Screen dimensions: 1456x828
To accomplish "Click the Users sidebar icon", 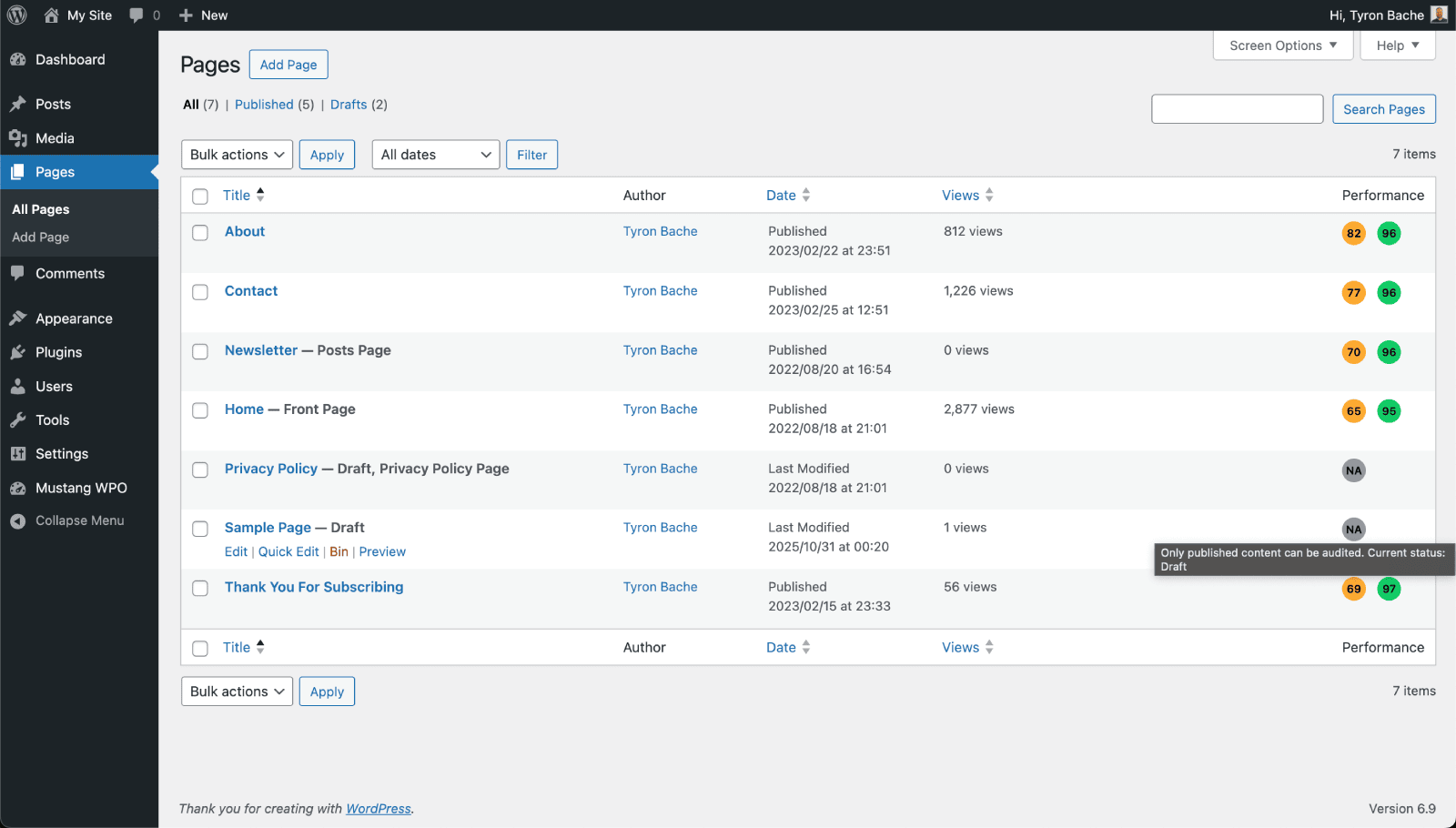I will coord(18,386).
